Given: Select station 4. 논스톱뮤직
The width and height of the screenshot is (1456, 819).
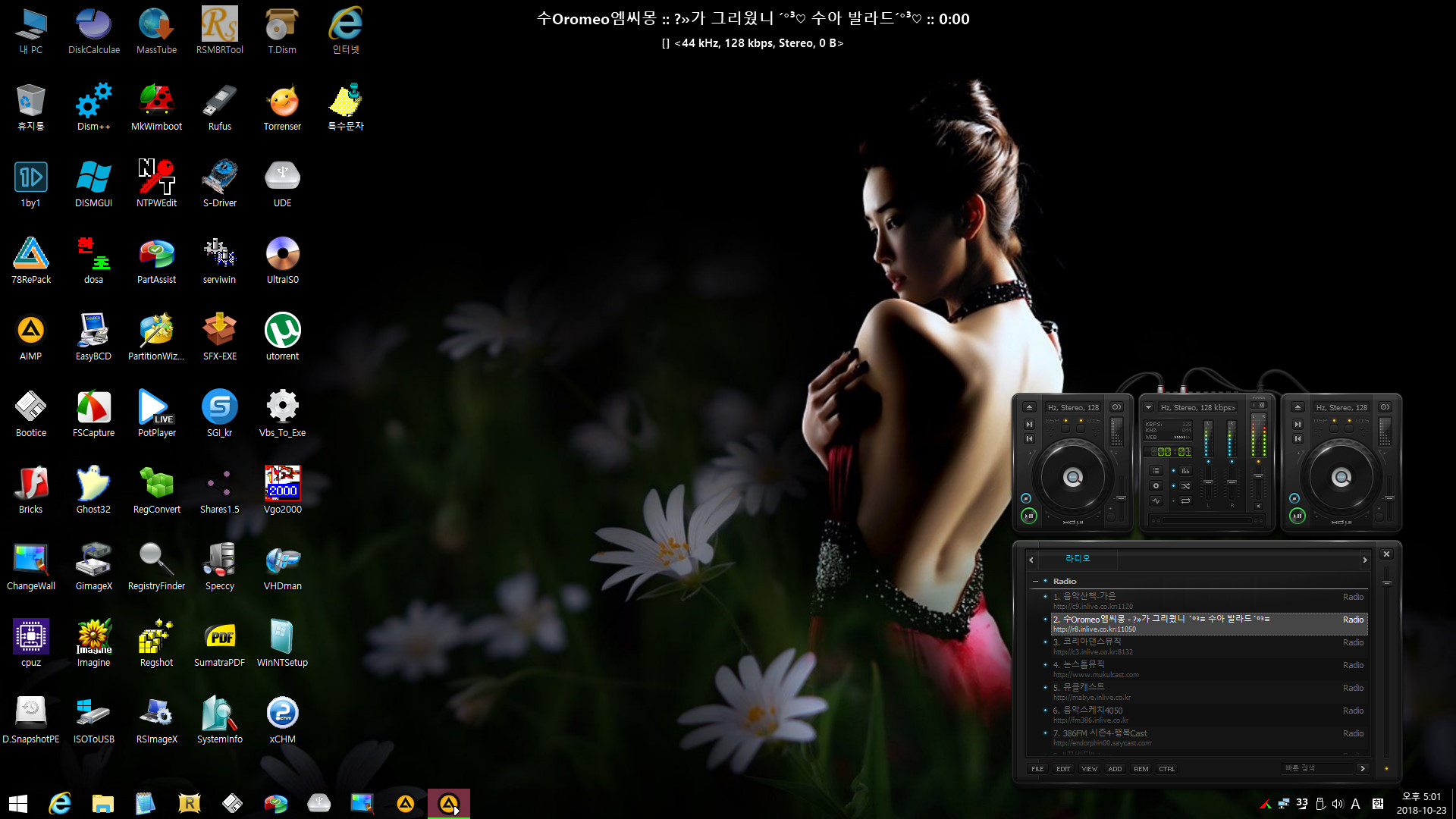Looking at the screenshot, I should click(1208, 670).
